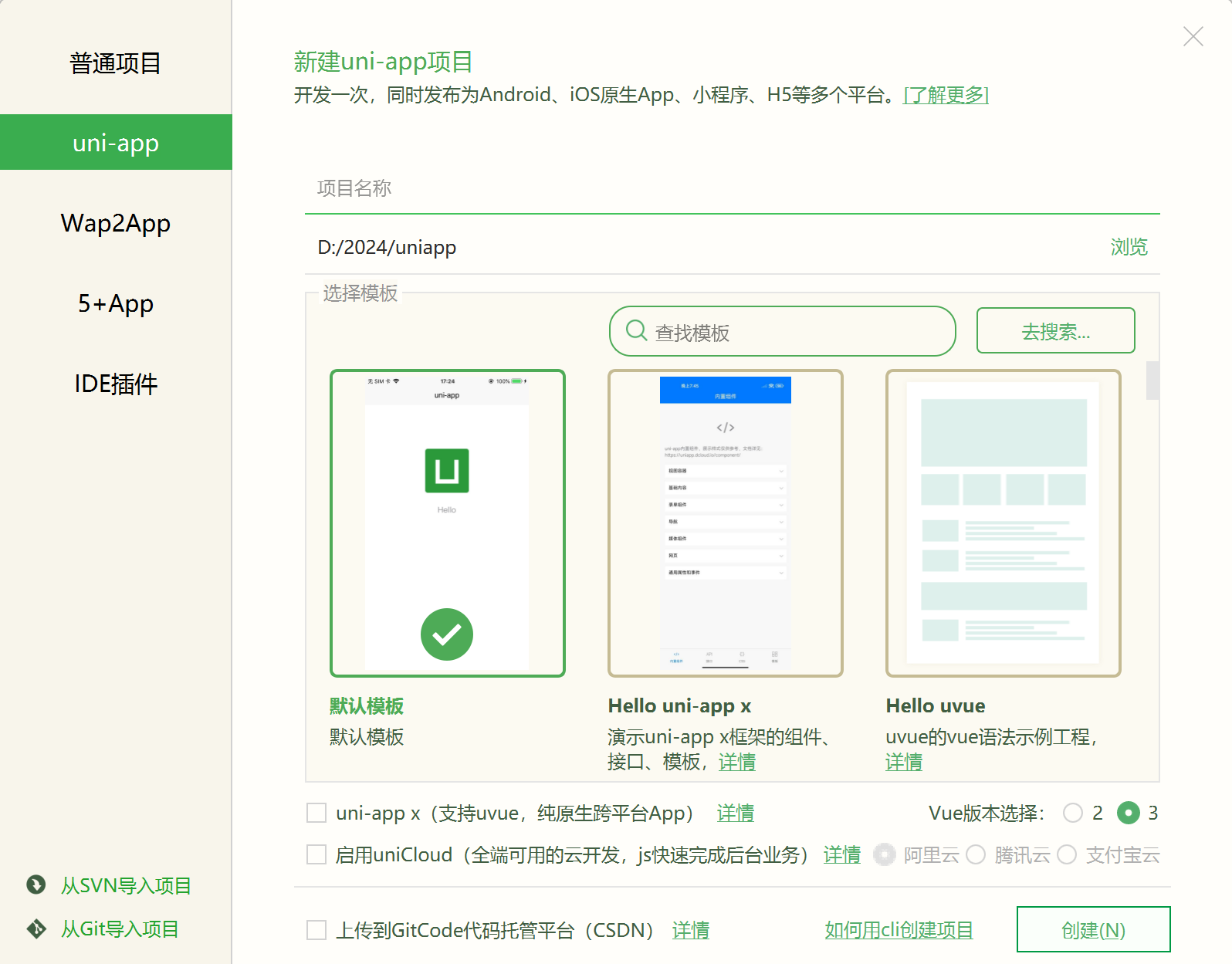Select the 普通项目 tab
The height and width of the screenshot is (964, 1232).
click(116, 63)
